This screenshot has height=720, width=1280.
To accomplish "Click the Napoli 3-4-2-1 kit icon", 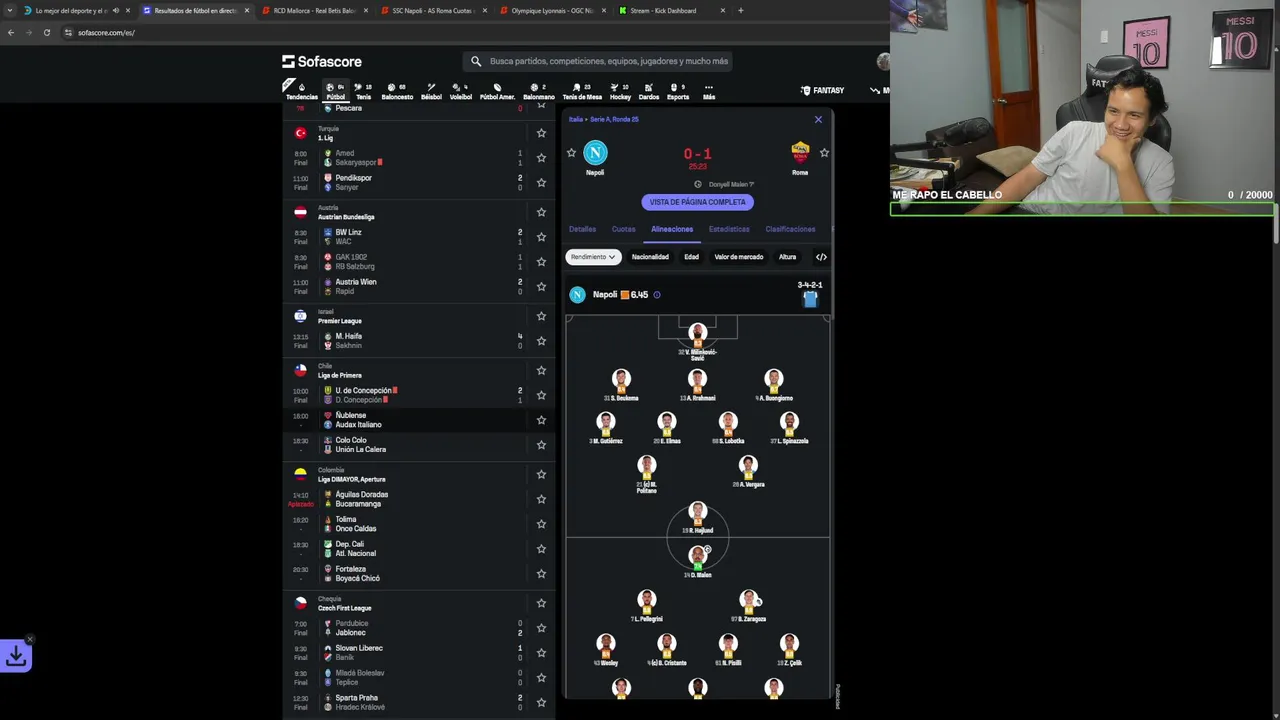I will 810,298.
